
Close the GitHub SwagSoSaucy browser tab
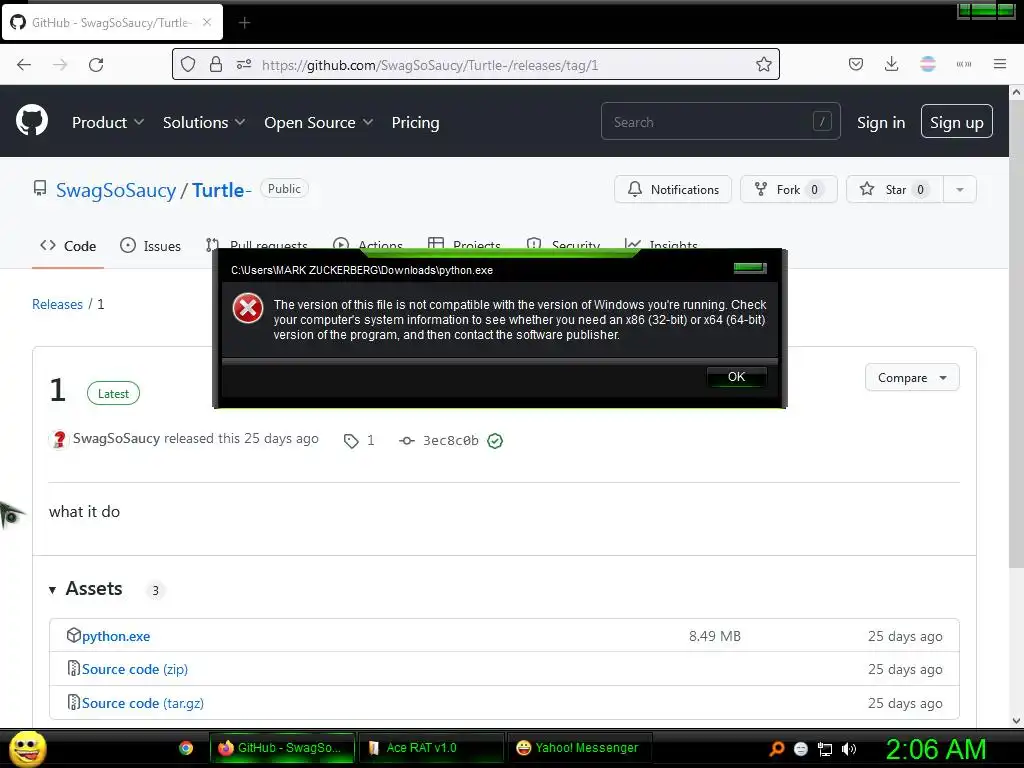207,22
